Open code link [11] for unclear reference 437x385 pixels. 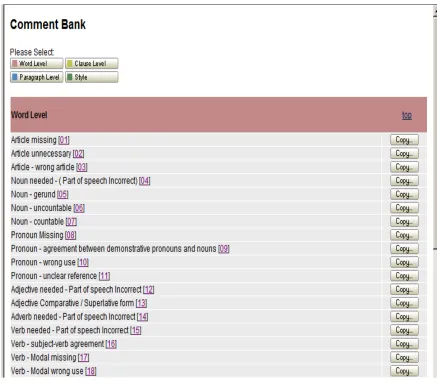point(104,276)
